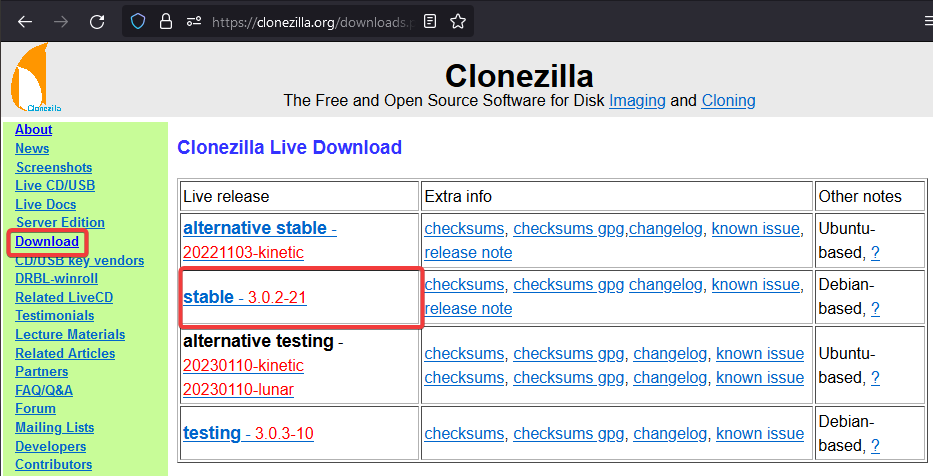Open release note for the stable row
Image resolution: width=933 pixels, height=476 pixels.
(468, 309)
